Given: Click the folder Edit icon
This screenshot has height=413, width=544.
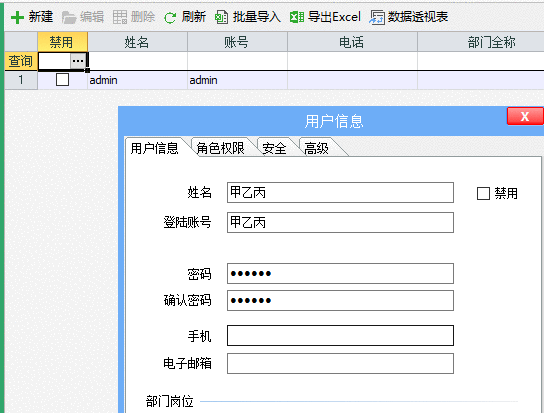Looking at the screenshot, I should coord(69,17).
